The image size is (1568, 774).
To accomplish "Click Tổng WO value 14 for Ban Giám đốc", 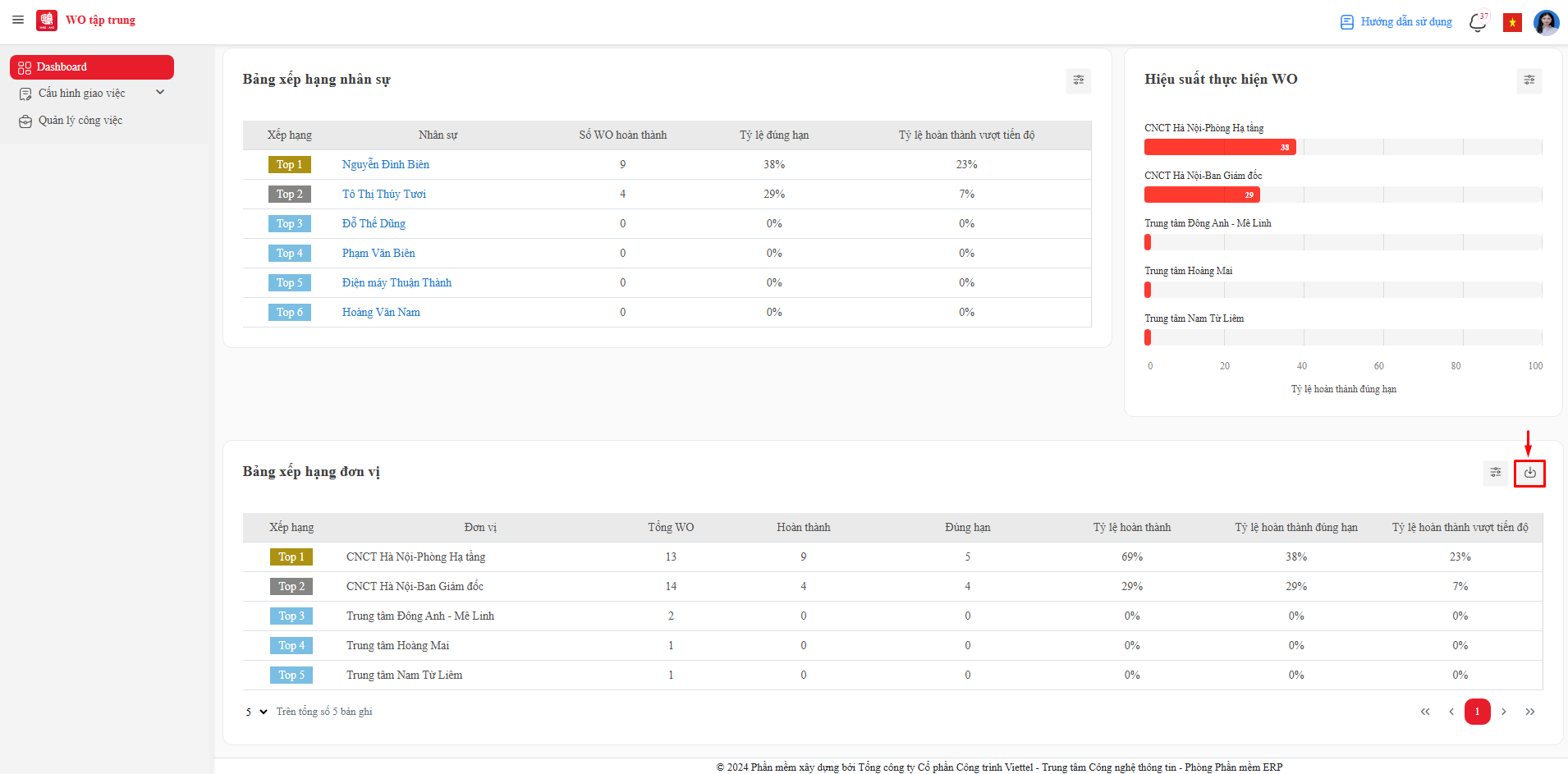I will (x=671, y=587).
